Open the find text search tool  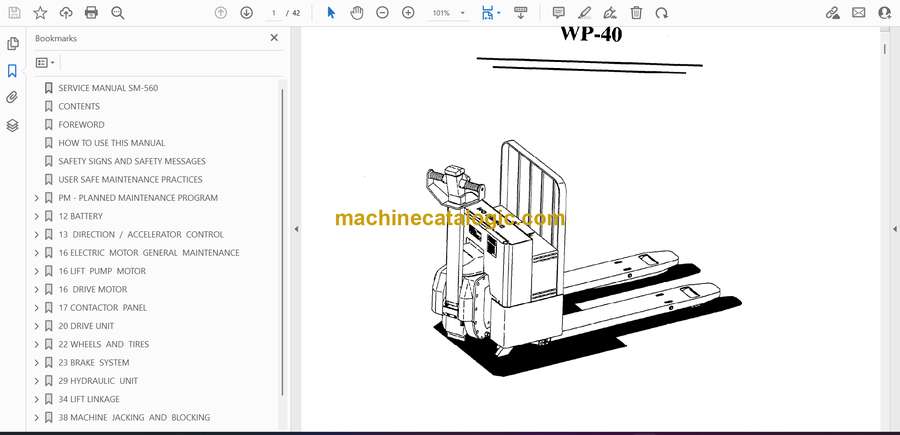coord(118,13)
